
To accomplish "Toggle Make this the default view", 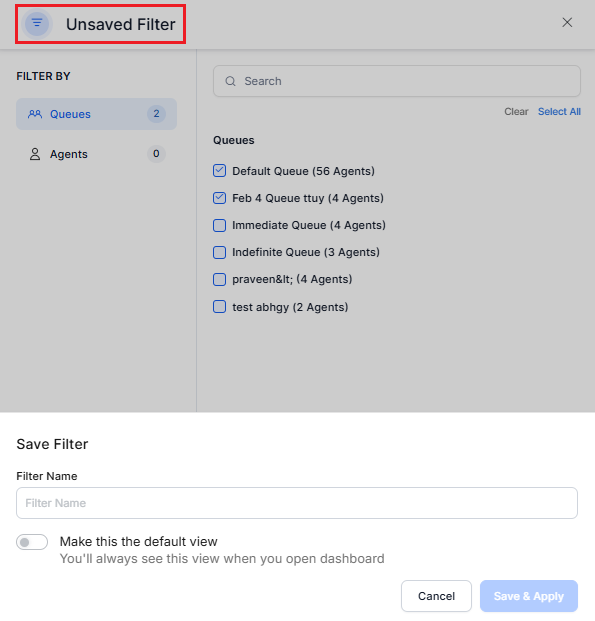I will [x=32, y=542].
